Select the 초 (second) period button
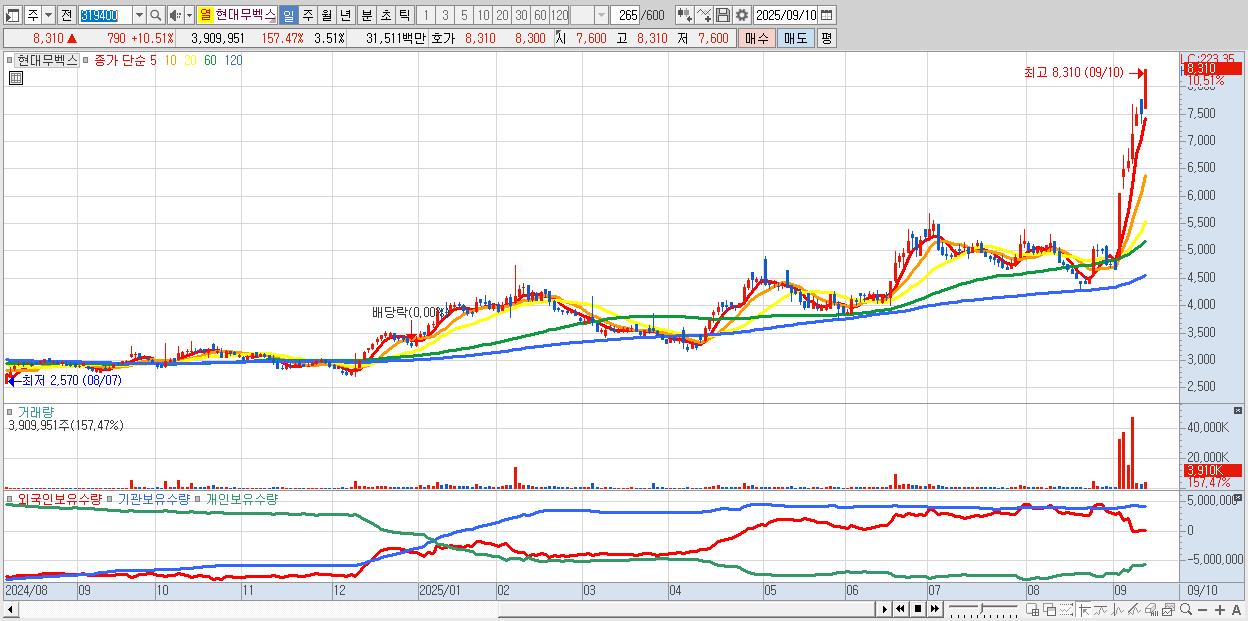The width and height of the screenshot is (1248, 621). click(384, 15)
